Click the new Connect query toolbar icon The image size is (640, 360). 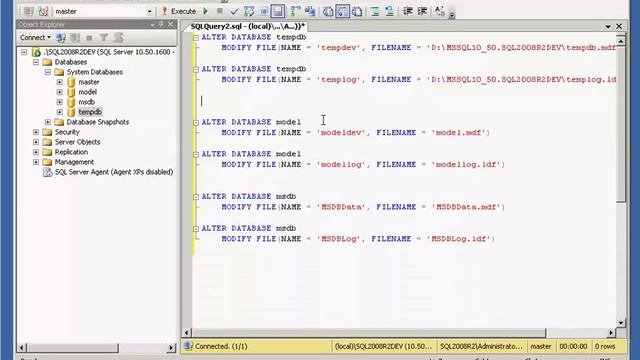(29, 11)
